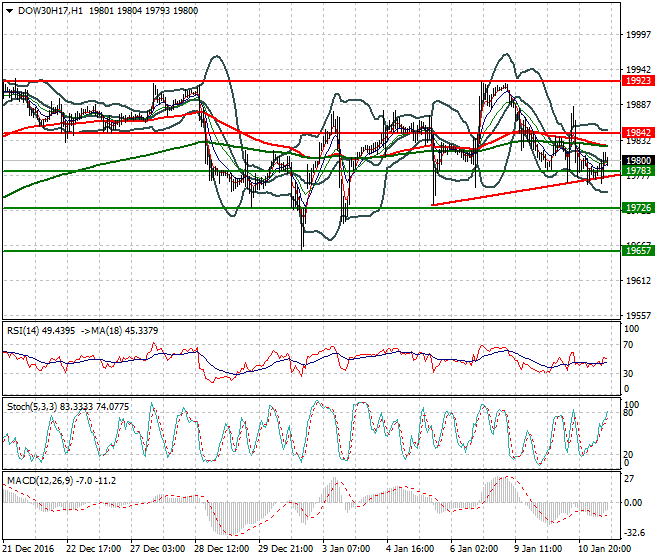
Task: Click the 19612 price axis value
Action: [x=638, y=280]
